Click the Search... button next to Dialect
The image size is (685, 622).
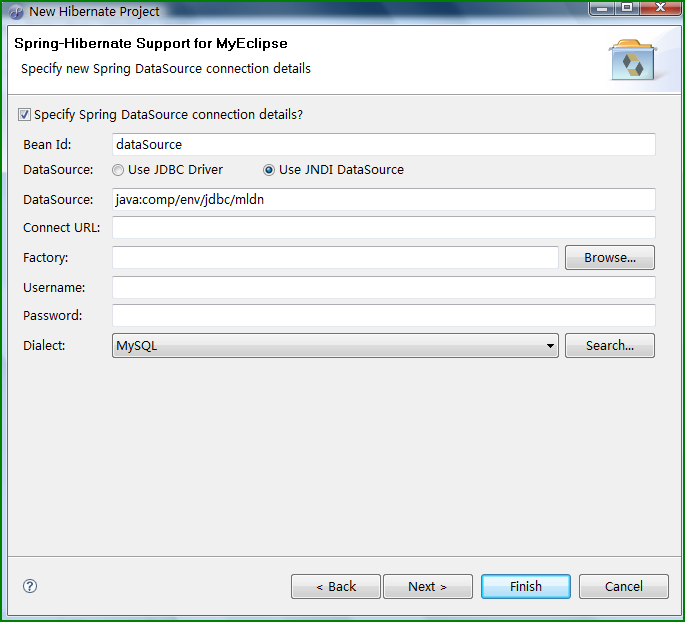pos(610,346)
